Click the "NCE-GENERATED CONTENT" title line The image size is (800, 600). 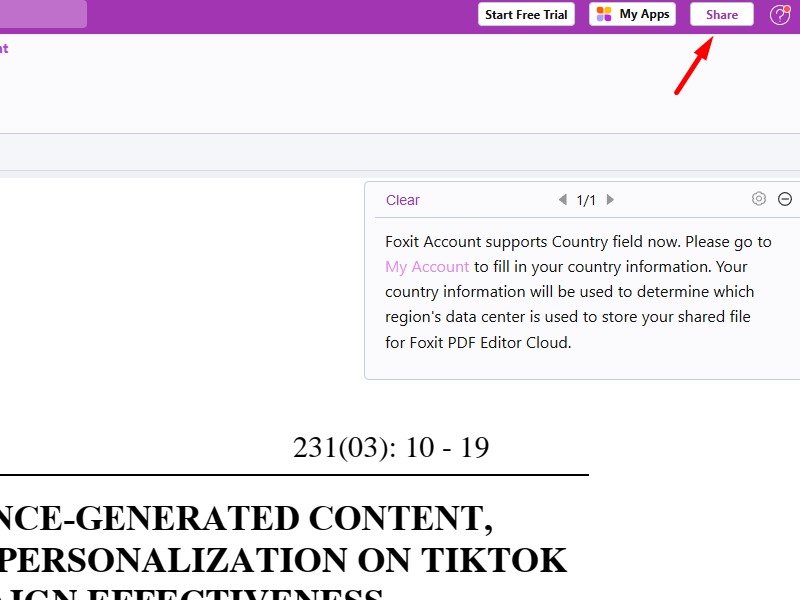point(246,518)
